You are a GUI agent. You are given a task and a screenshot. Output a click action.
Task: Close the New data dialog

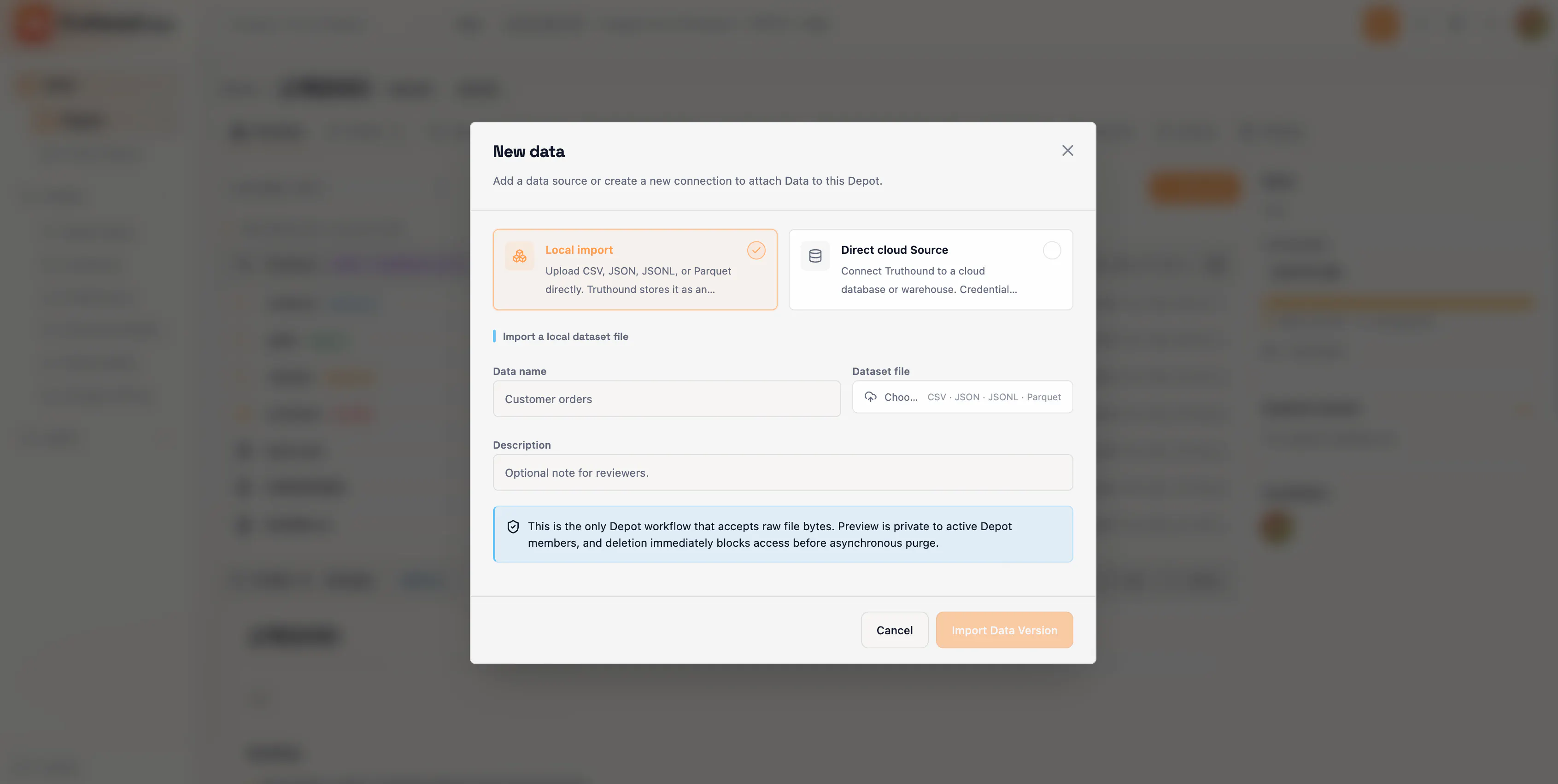coord(1067,151)
